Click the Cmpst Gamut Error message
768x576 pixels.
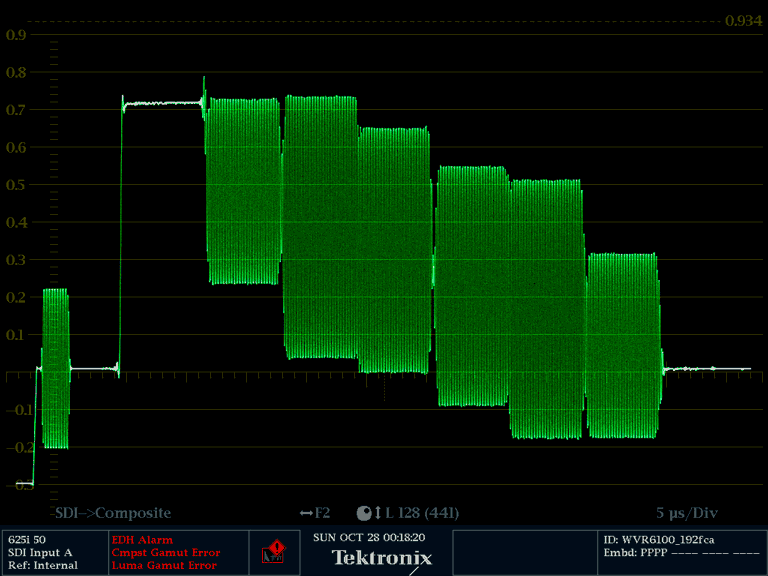[165, 552]
